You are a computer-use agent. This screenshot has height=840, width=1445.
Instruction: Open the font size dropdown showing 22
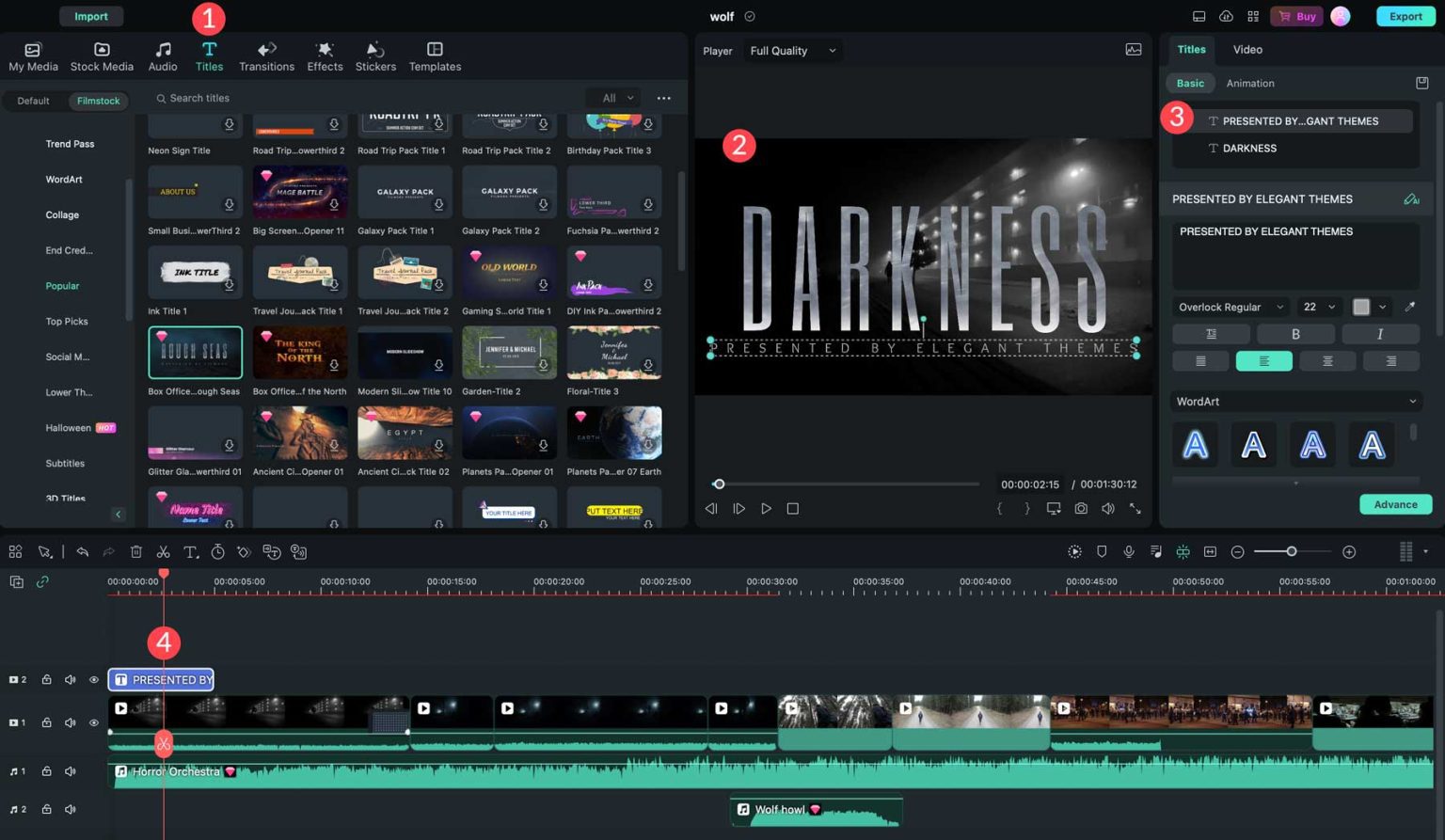click(1317, 307)
